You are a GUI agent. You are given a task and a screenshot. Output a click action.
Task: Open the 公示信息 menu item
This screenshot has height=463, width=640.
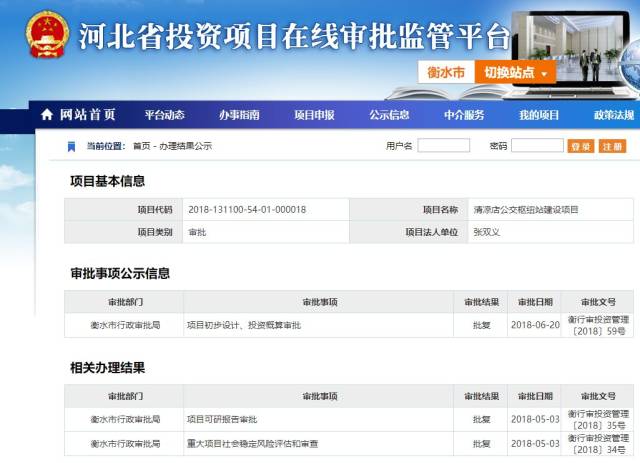(389, 115)
